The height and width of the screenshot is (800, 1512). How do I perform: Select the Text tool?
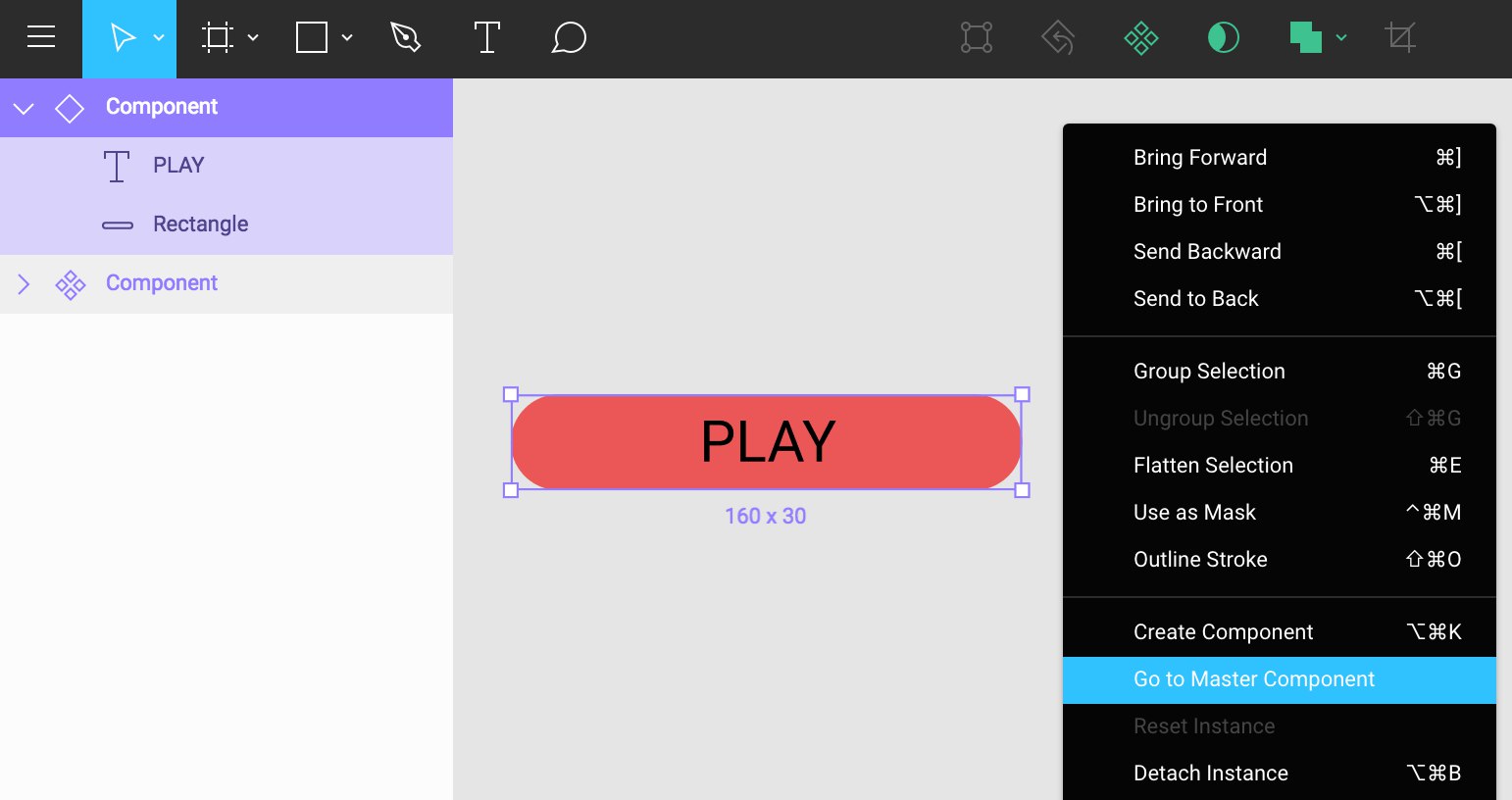click(486, 37)
